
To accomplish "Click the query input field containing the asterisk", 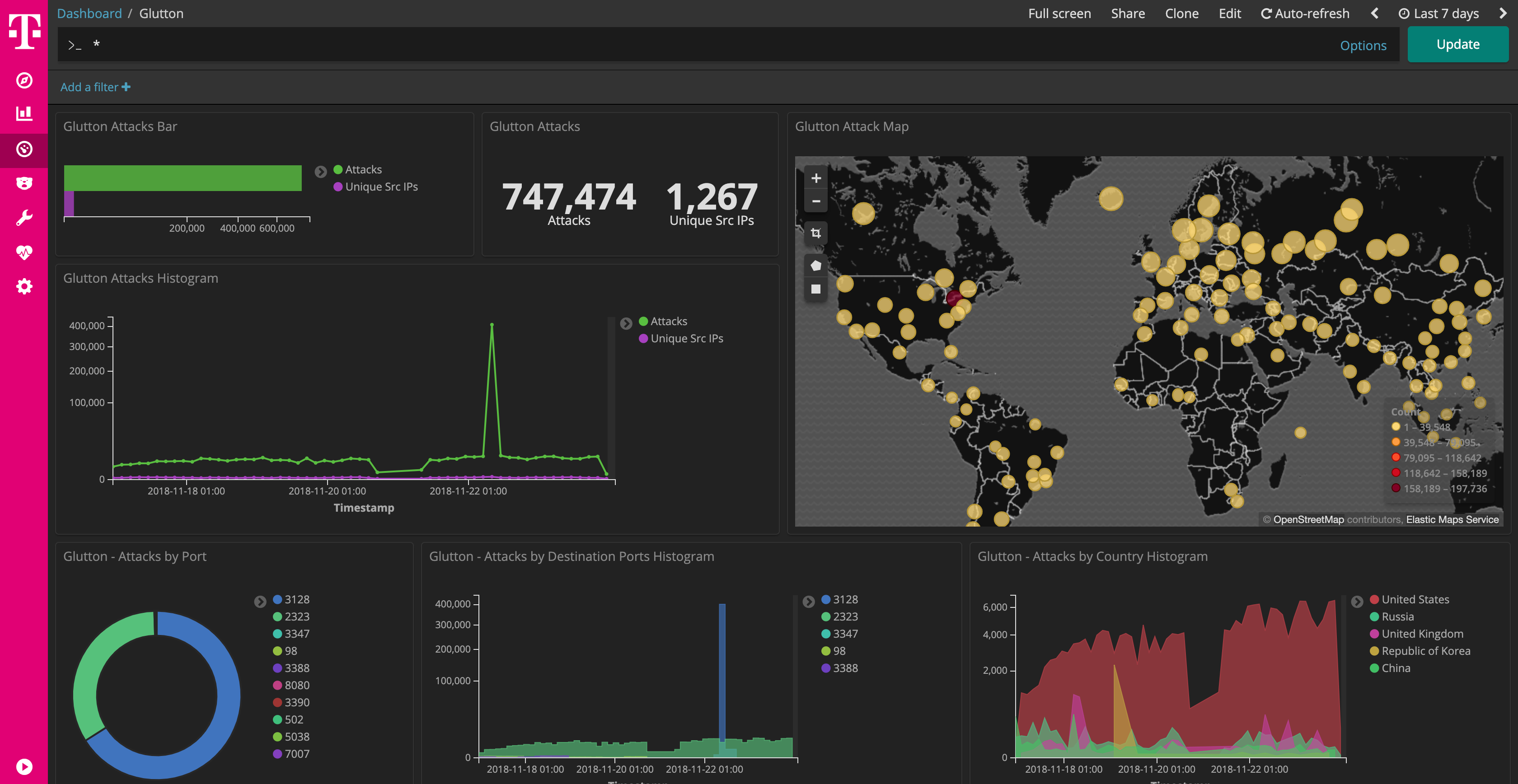I will [412, 44].
